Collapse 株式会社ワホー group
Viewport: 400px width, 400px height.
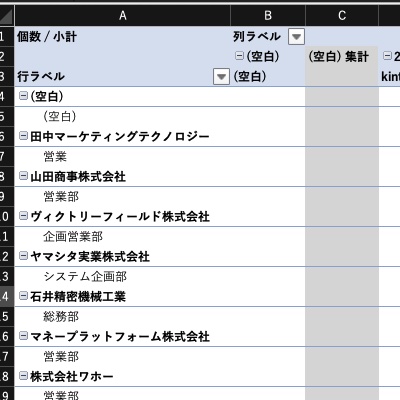click(23, 376)
